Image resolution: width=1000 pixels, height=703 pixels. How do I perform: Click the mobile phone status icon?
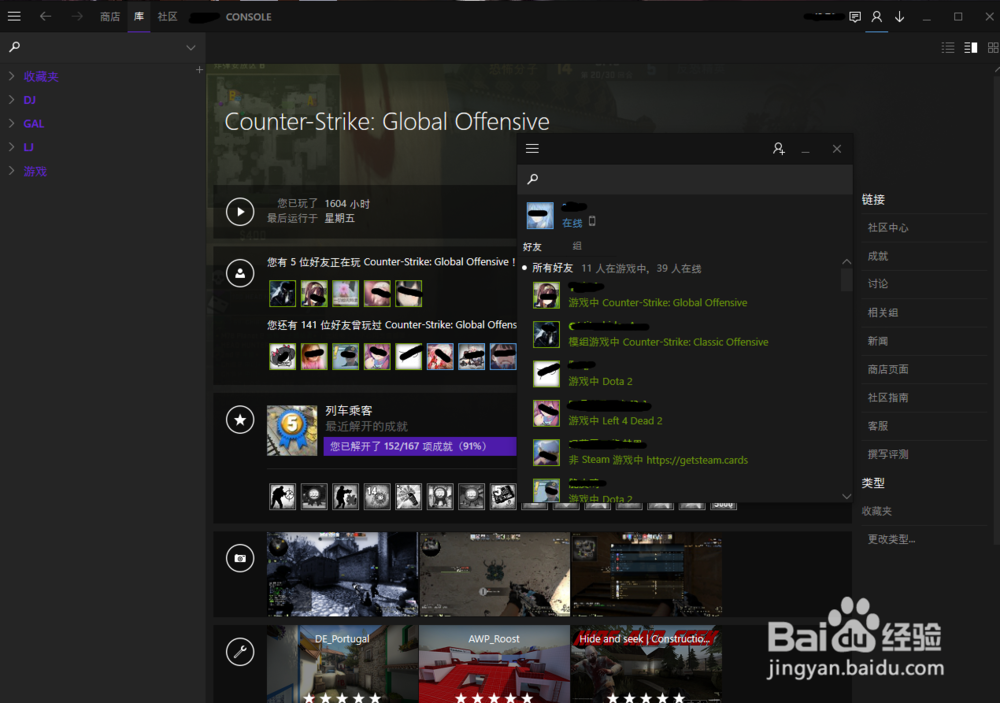click(x=592, y=221)
